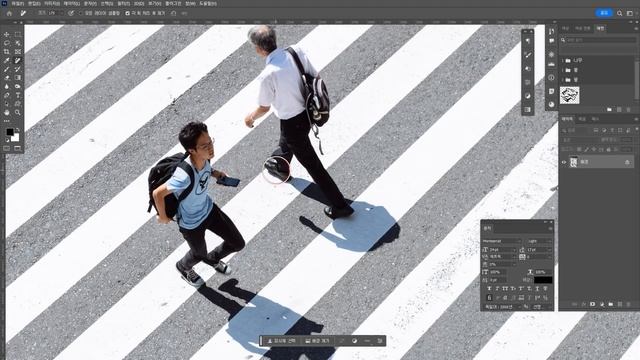Open the Paragraph panel icon in floating strip
The image size is (640, 360).
(x=528, y=41)
